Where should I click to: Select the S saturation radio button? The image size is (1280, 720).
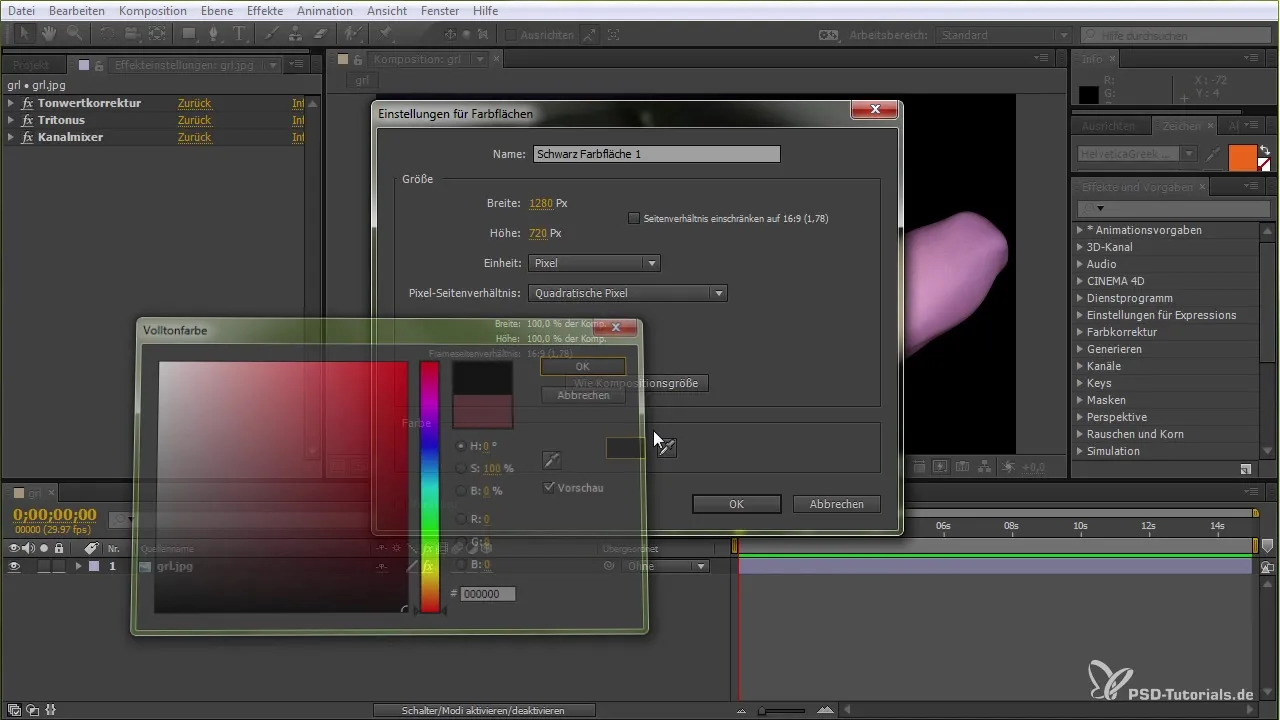point(460,468)
